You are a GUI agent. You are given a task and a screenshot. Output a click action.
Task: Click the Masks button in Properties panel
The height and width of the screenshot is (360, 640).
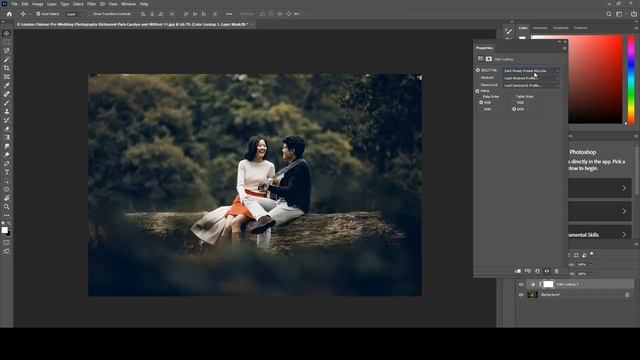[489, 59]
